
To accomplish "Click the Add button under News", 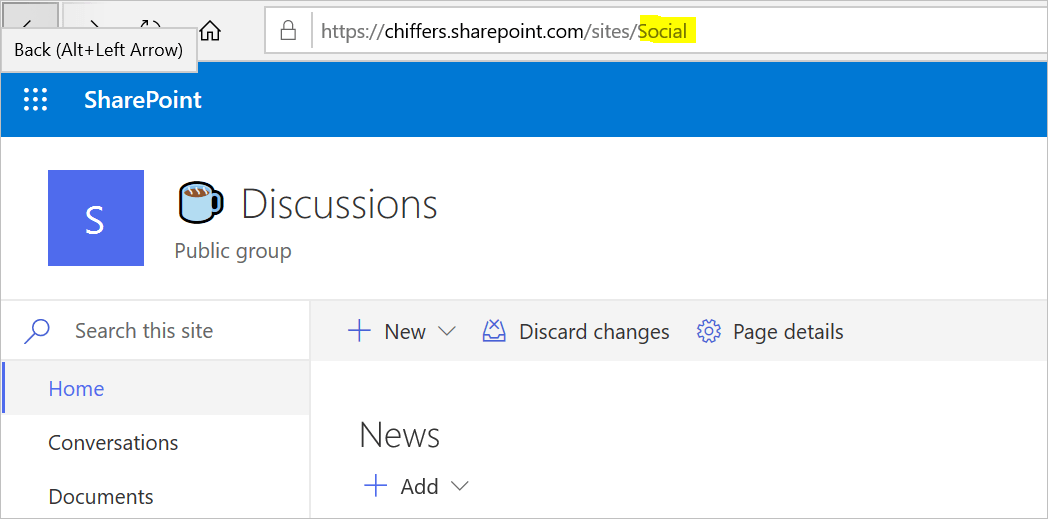I will (x=416, y=486).
